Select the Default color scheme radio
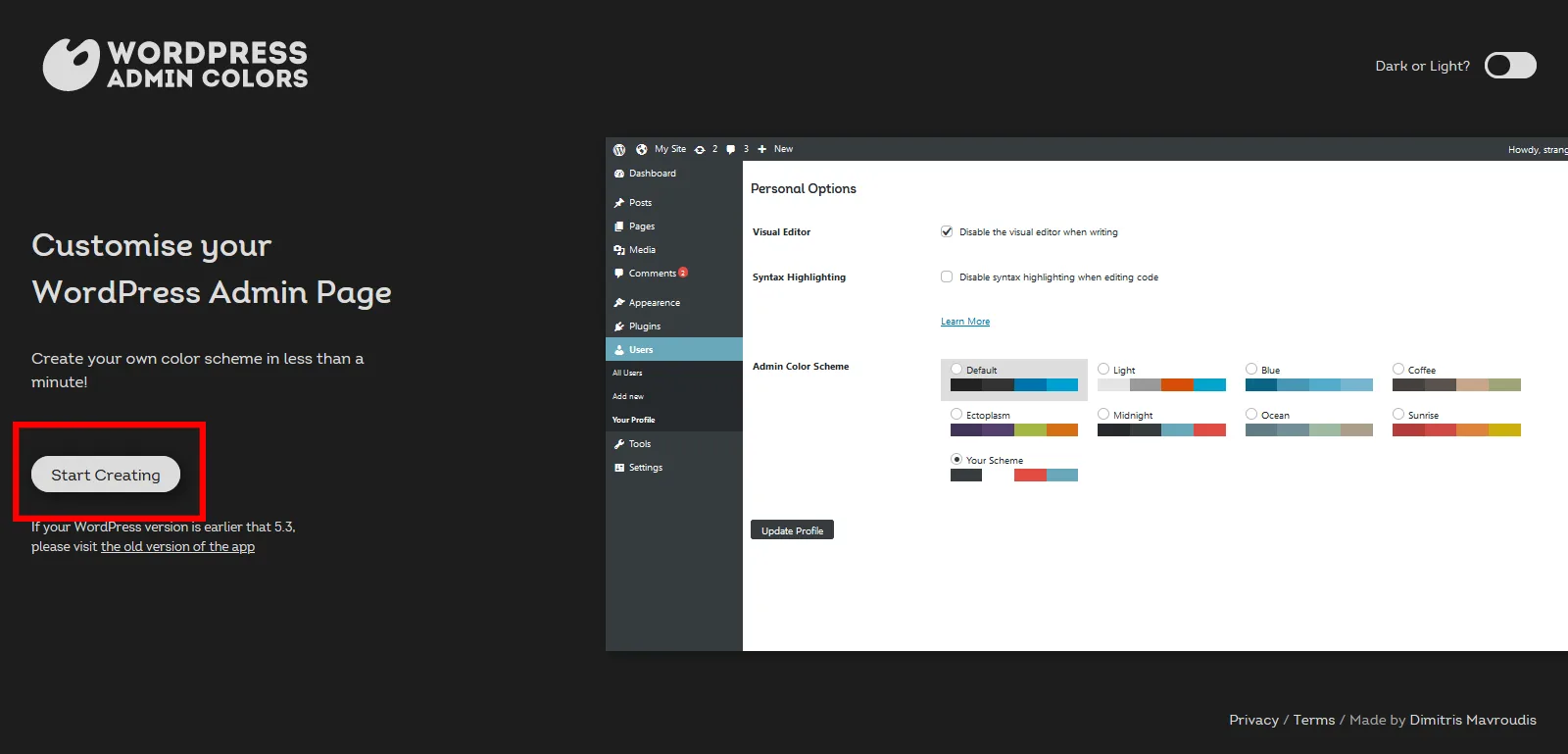This screenshot has height=754, width=1568. tap(956, 370)
